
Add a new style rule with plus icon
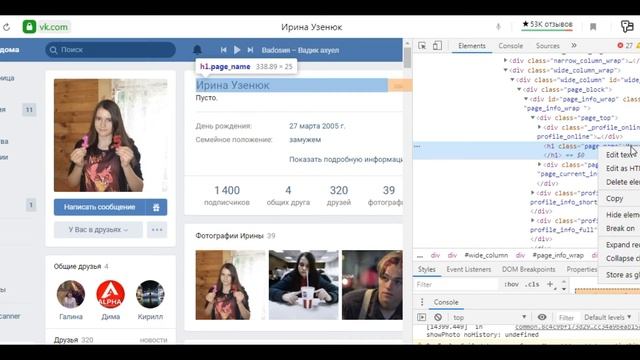pos(550,284)
